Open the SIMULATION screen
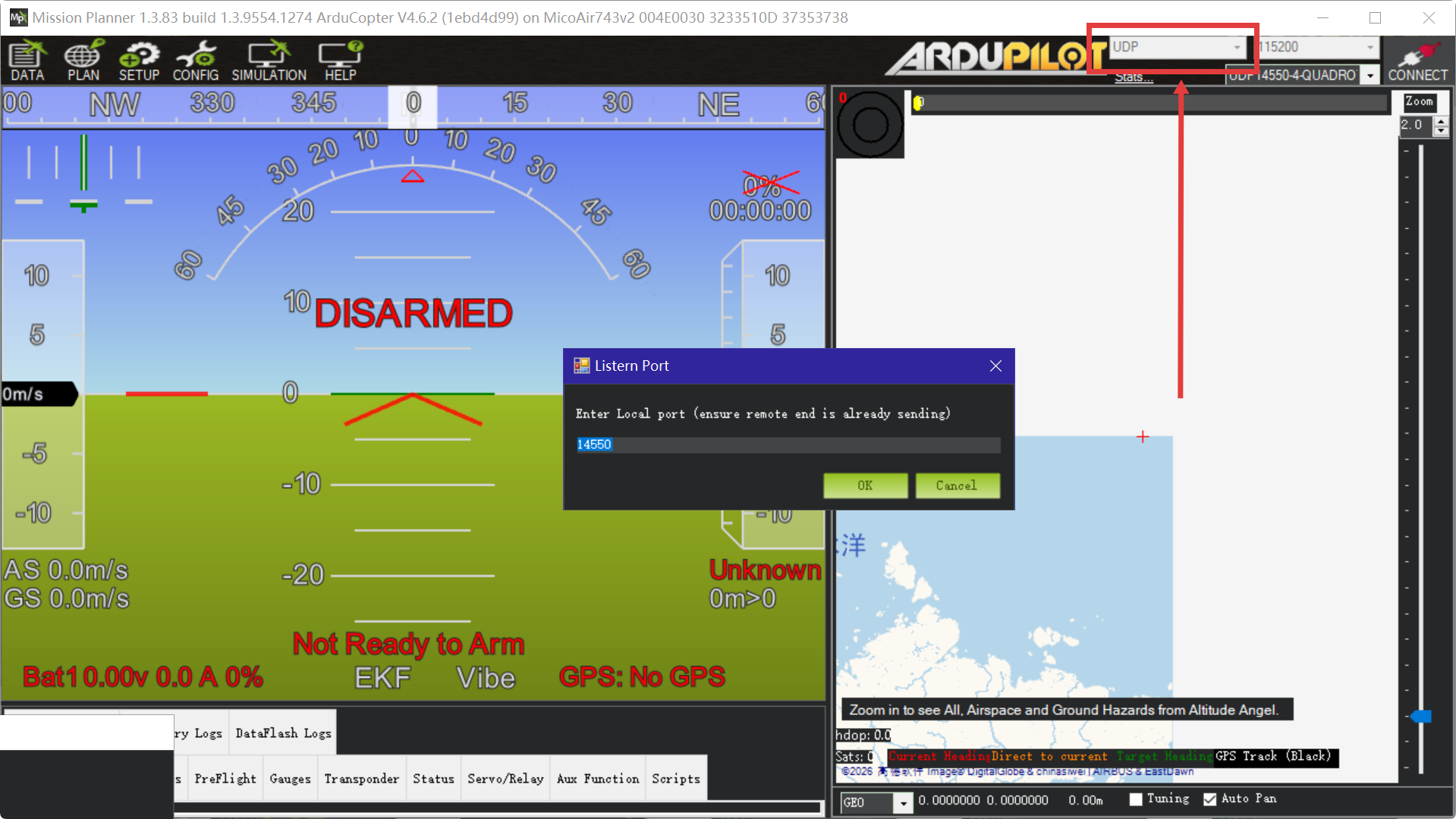 point(269,61)
